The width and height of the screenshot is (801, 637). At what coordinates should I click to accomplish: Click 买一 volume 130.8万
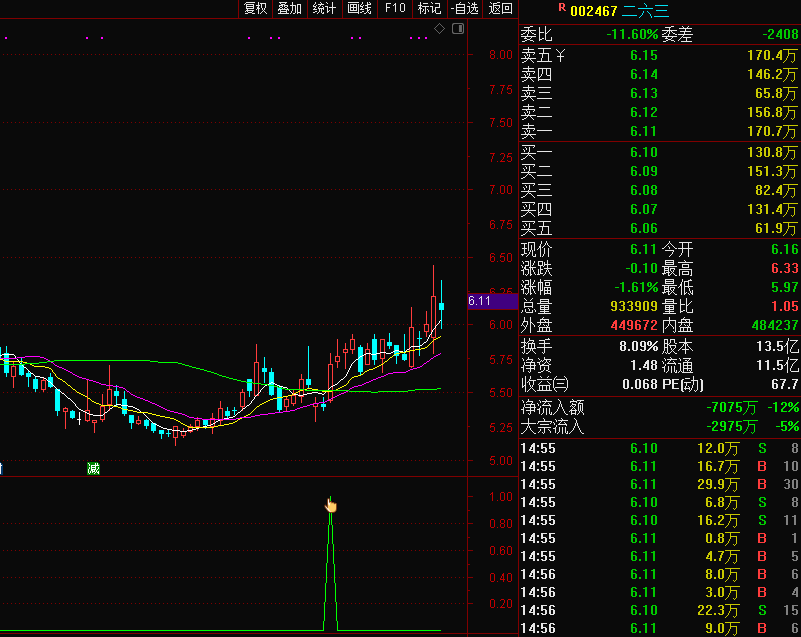pos(772,152)
